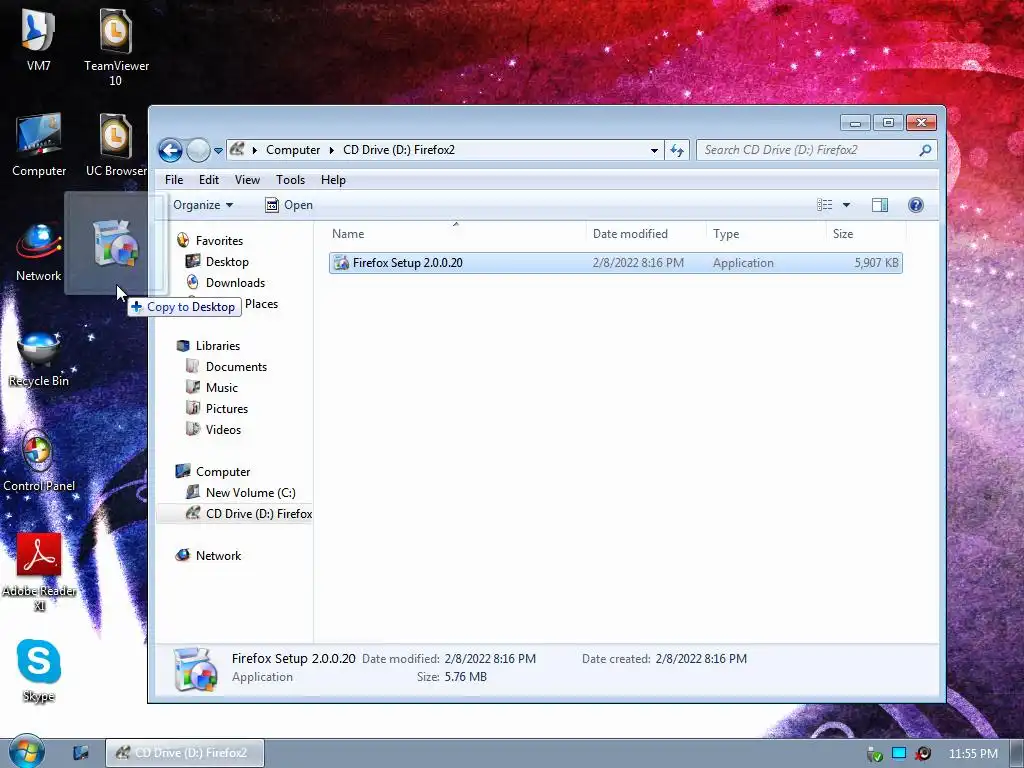Select the Control Panel desktop icon
The height and width of the screenshot is (768, 1024).
[x=39, y=461]
